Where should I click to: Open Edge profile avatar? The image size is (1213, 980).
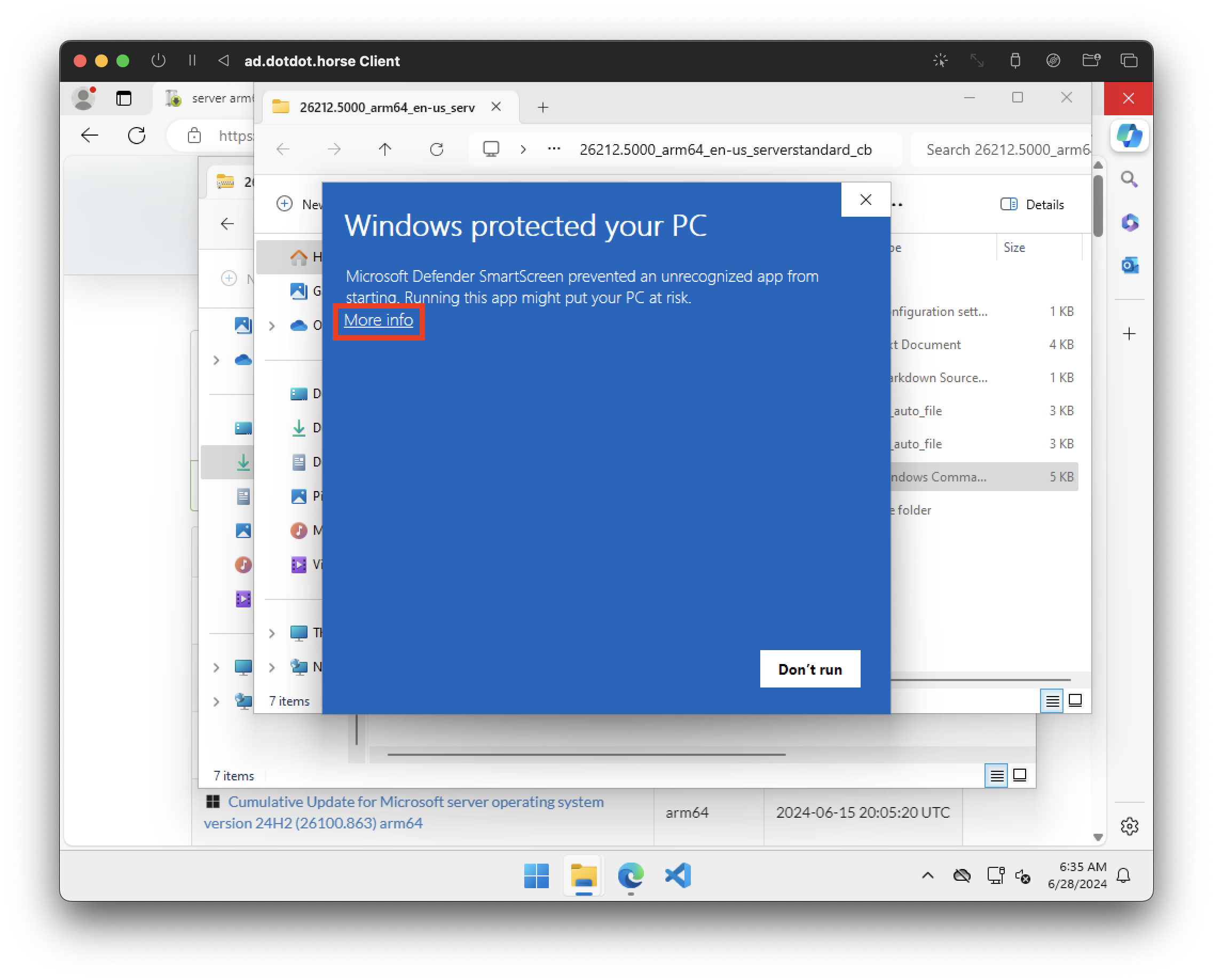(84, 98)
